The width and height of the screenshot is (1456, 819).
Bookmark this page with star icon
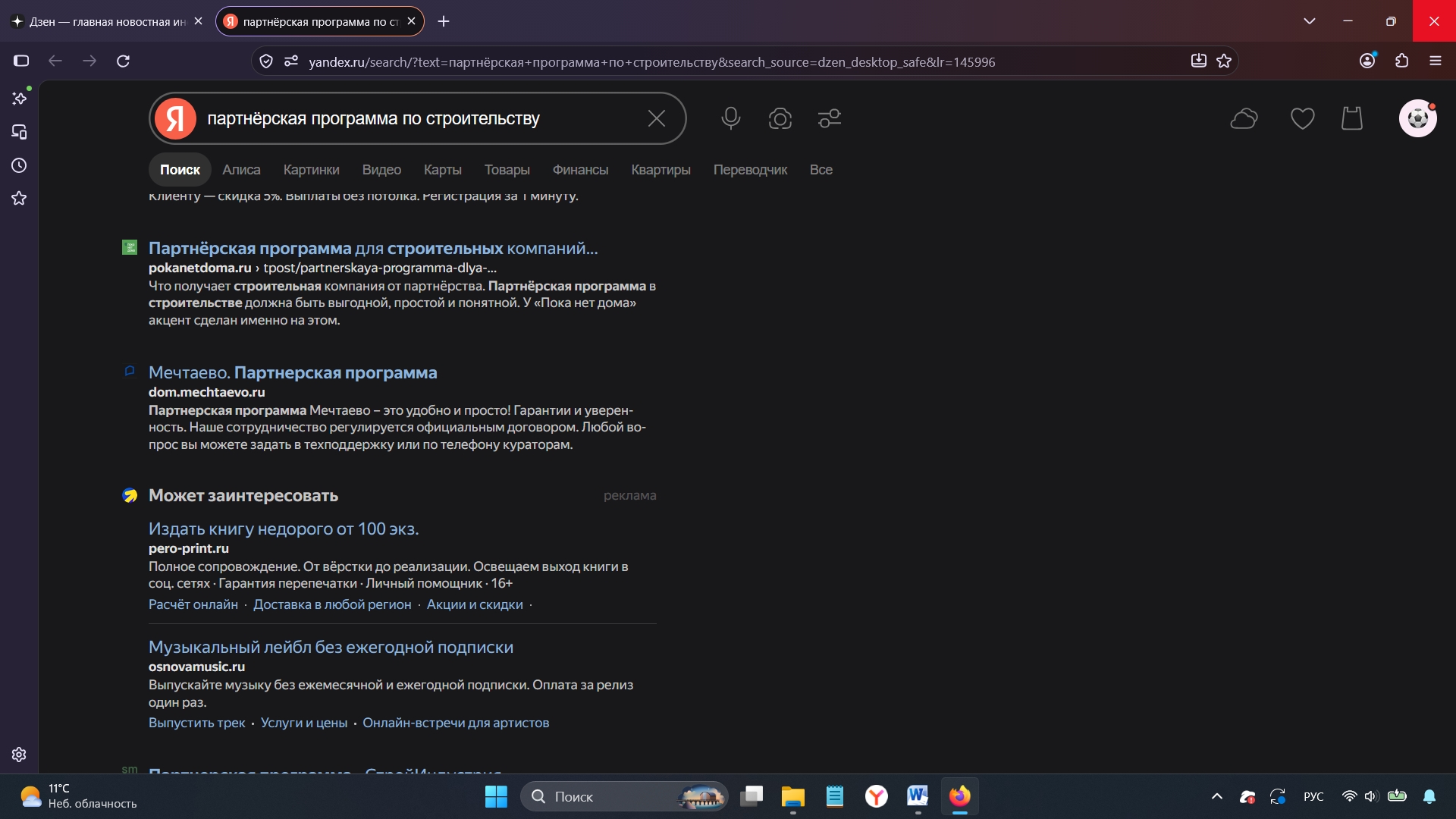(x=1224, y=61)
